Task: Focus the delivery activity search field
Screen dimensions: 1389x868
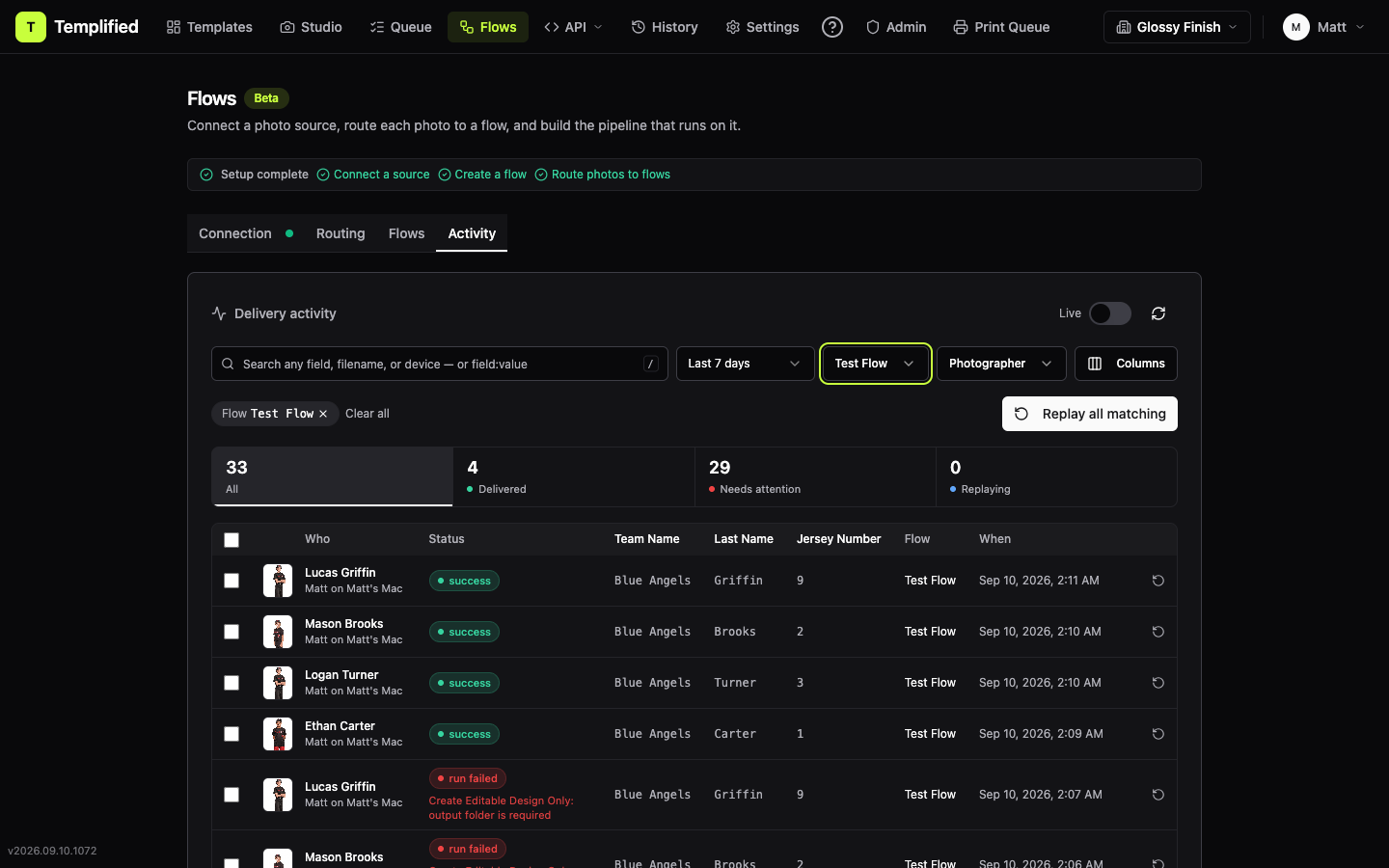Action: coord(440,364)
